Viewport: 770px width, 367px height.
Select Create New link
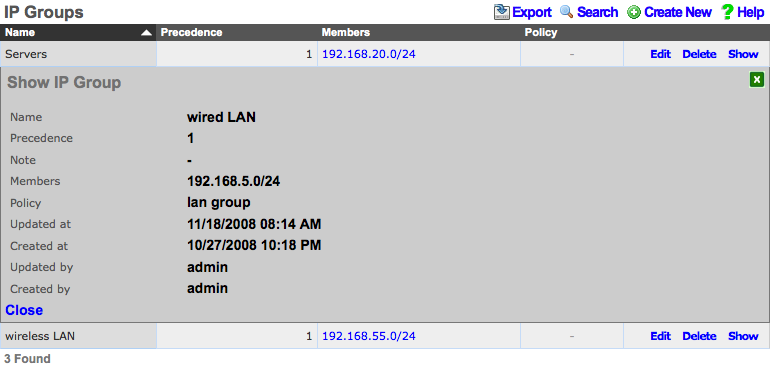click(x=678, y=12)
